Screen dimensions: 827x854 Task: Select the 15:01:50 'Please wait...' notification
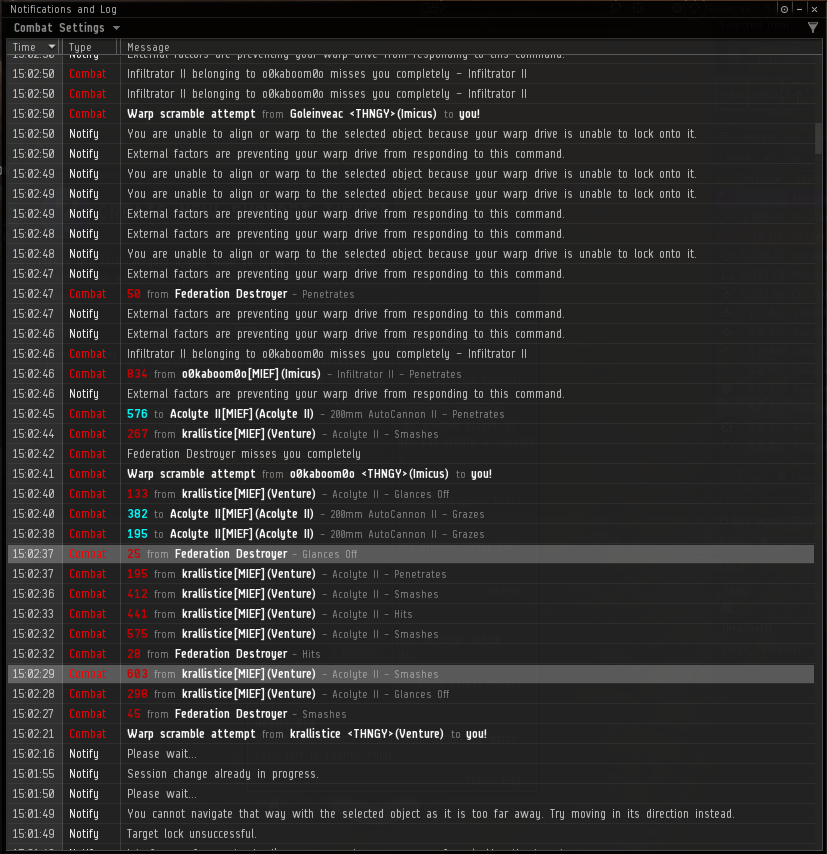[x=411, y=794]
